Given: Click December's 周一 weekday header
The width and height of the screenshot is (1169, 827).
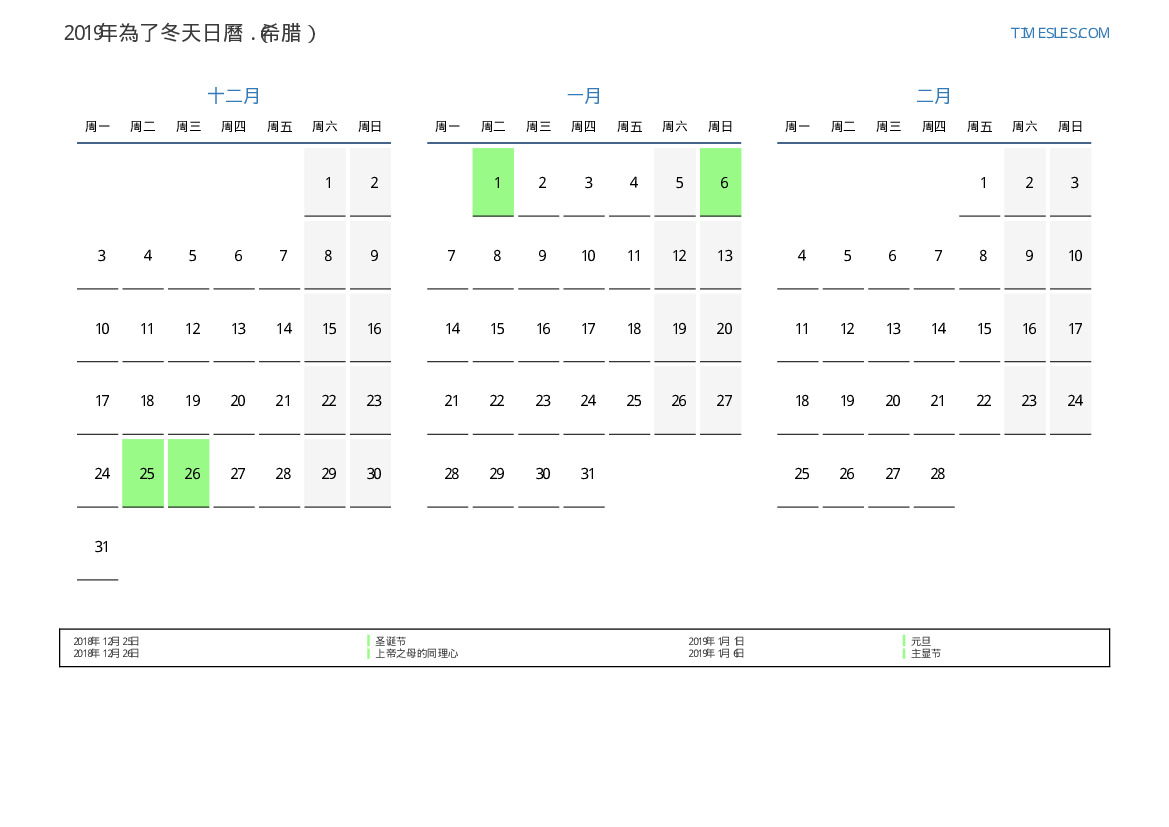Looking at the screenshot, I should (x=97, y=127).
